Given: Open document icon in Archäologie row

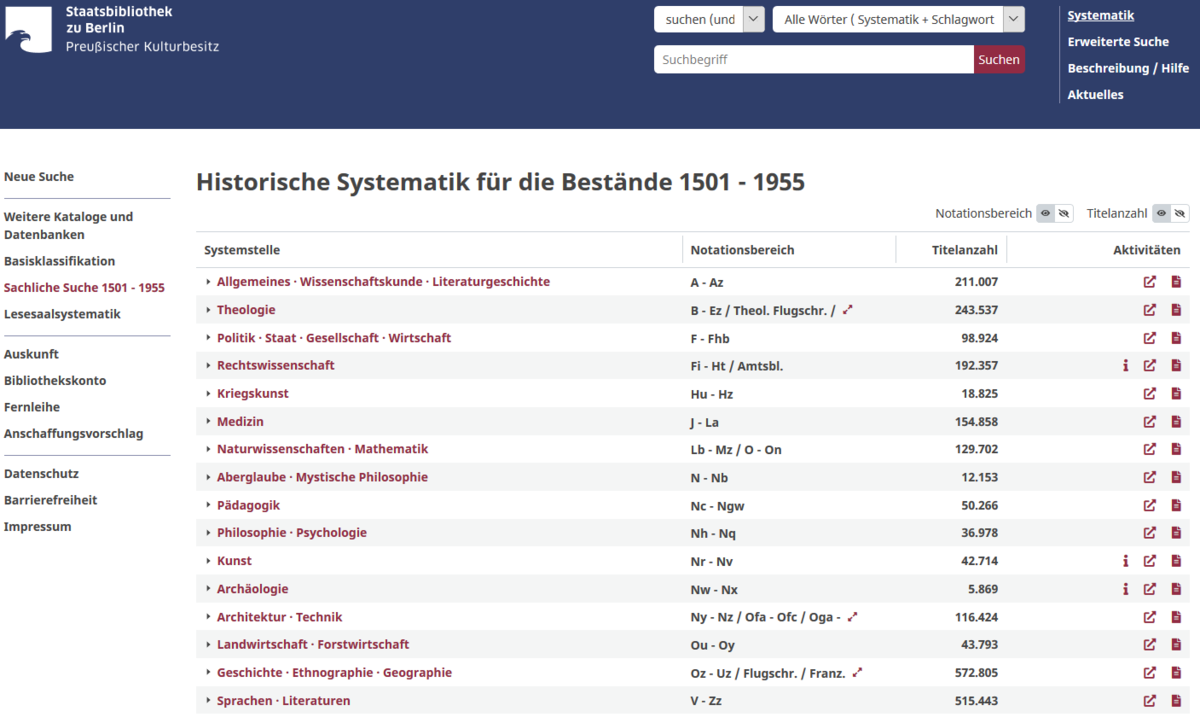Looking at the screenshot, I should tap(1176, 589).
